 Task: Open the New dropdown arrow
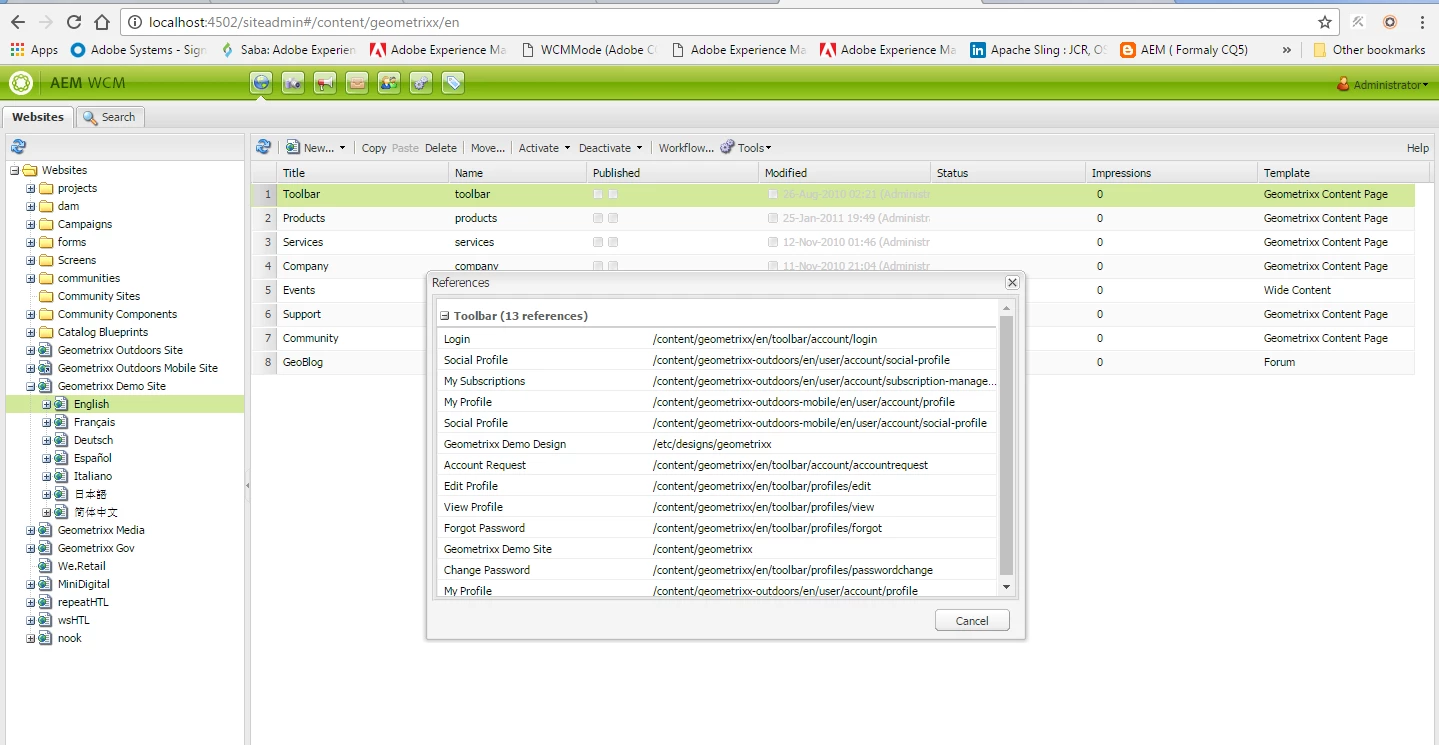pyautogui.click(x=342, y=148)
